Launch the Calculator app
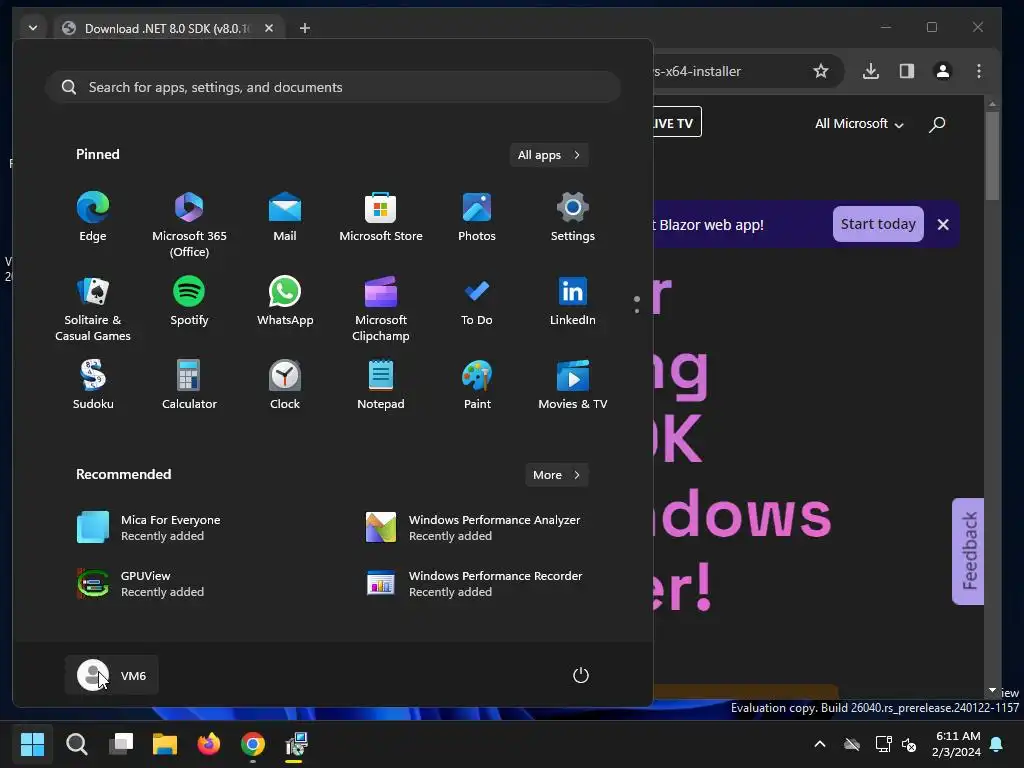 pyautogui.click(x=189, y=385)
